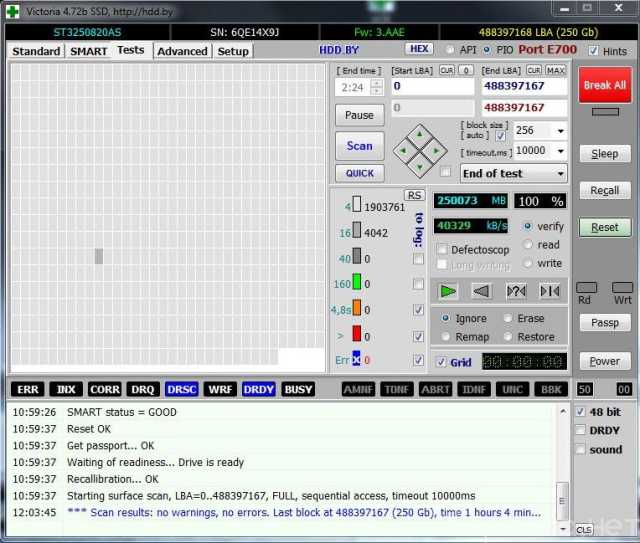Click the random-access butterfly icon with question mark
Image resolution: width=640 pixels, height=543 pixels.
click(x=516, y=291)
